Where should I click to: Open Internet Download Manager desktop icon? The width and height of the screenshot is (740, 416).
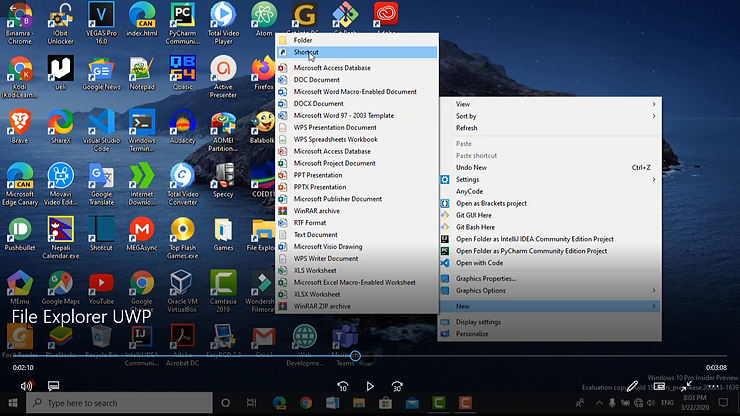pyautogui.click(x=142, y=184)
